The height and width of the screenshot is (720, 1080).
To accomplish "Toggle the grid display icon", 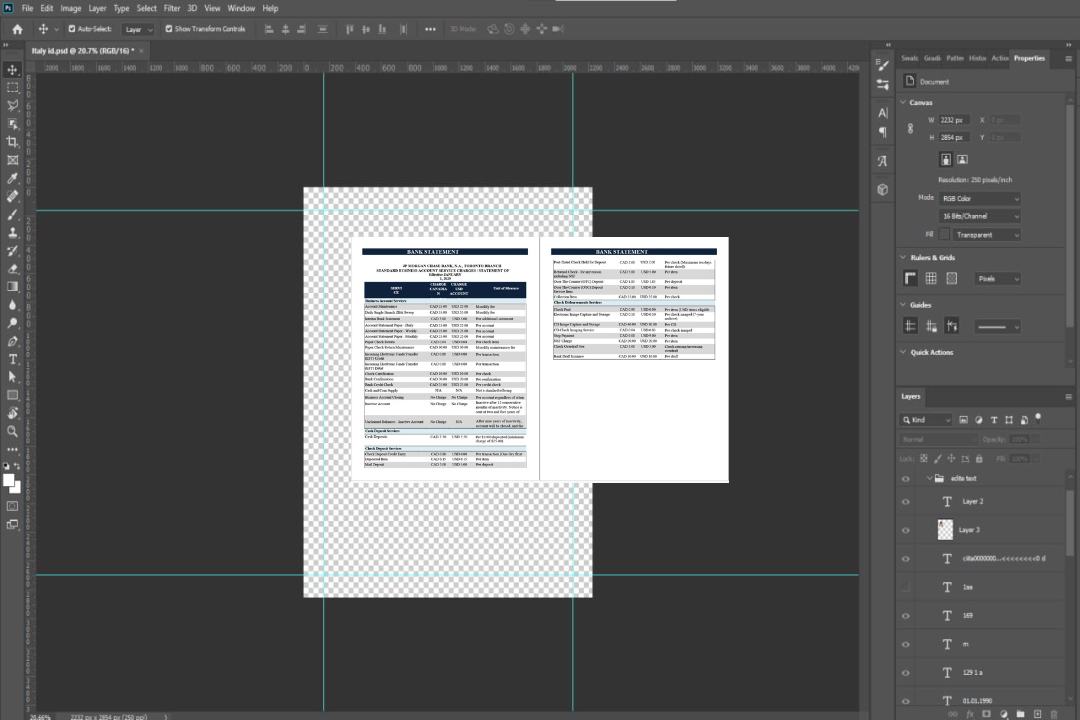I will 931,278.
